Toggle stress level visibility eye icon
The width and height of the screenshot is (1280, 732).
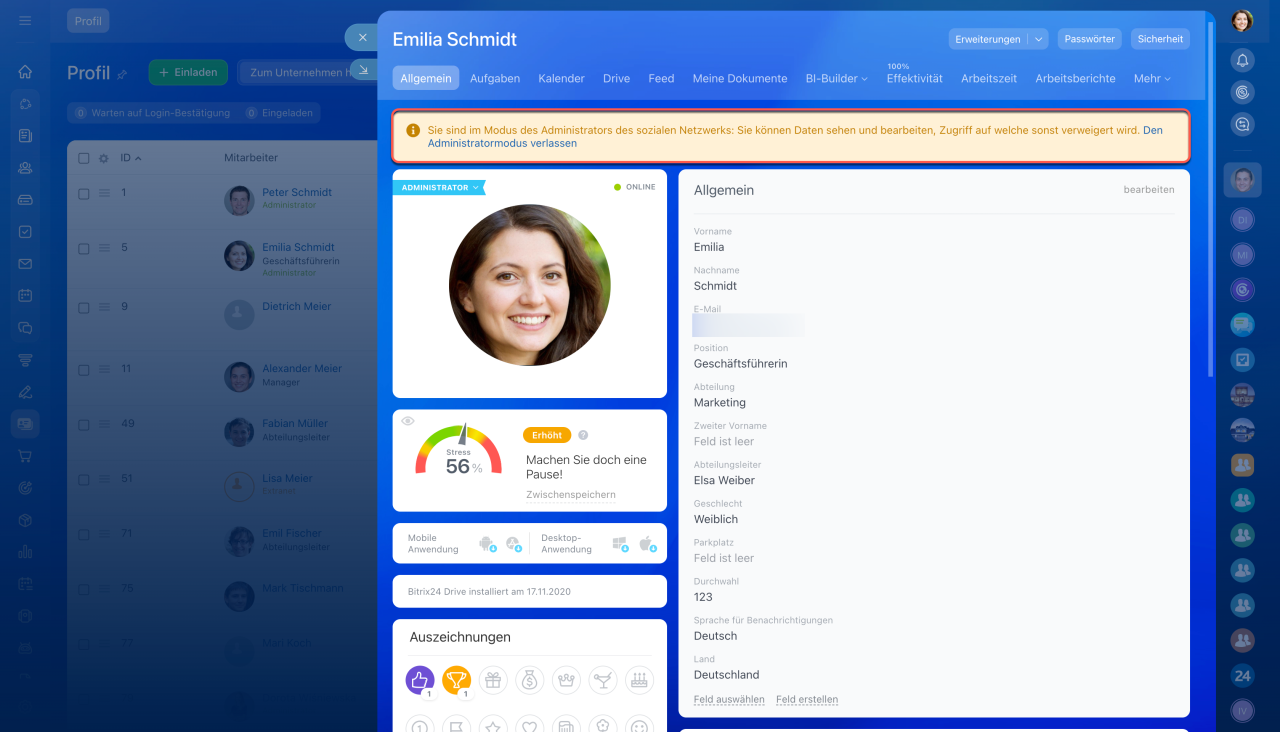(408, 421)
